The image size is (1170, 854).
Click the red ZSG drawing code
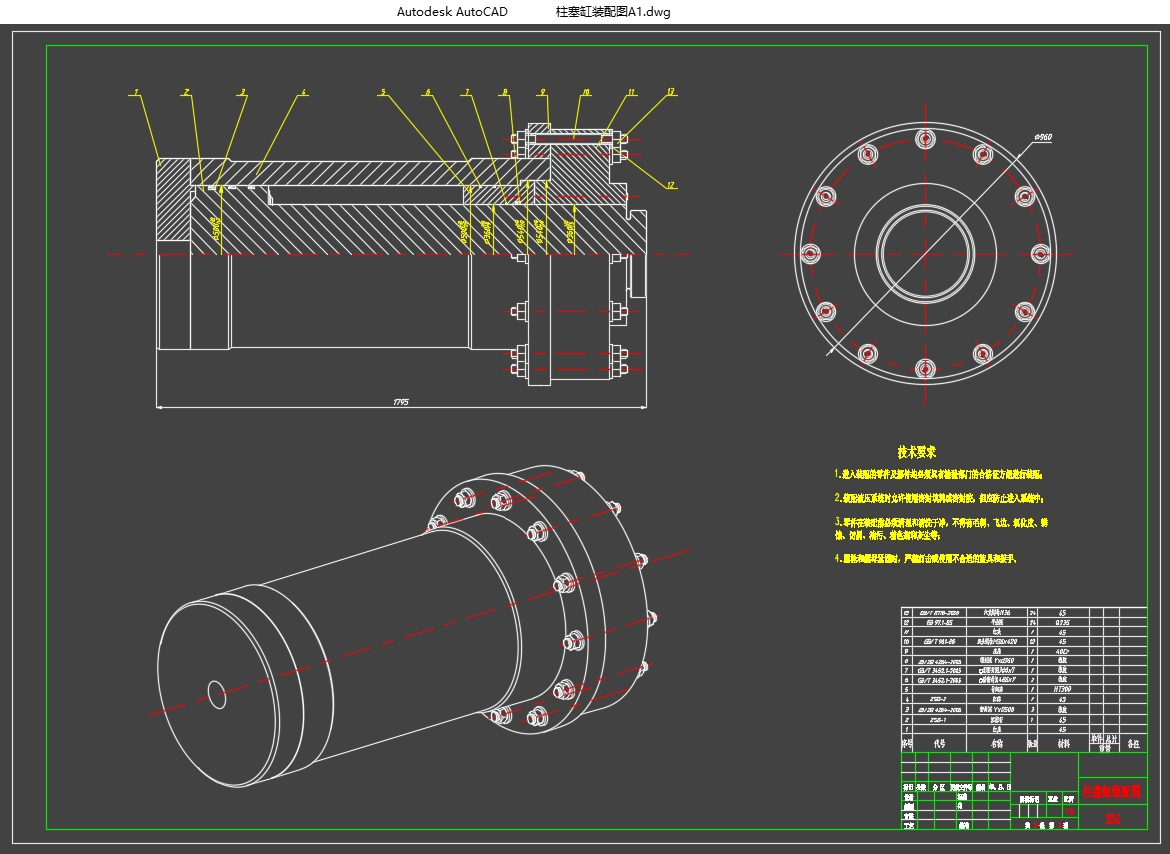click(x=1112, y=820)
